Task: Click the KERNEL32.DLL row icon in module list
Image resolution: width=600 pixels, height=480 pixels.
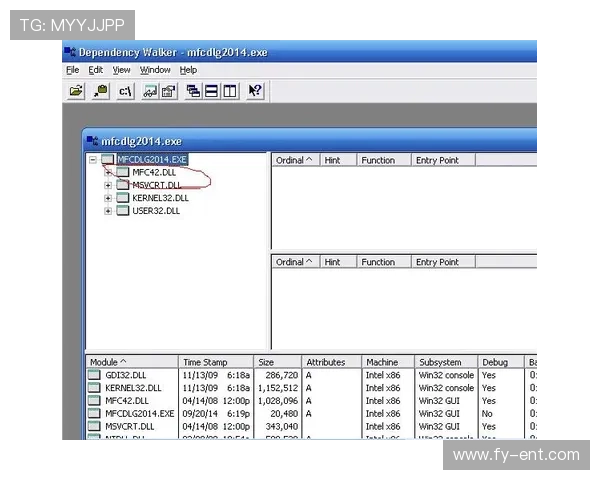Action: [94, 388]
